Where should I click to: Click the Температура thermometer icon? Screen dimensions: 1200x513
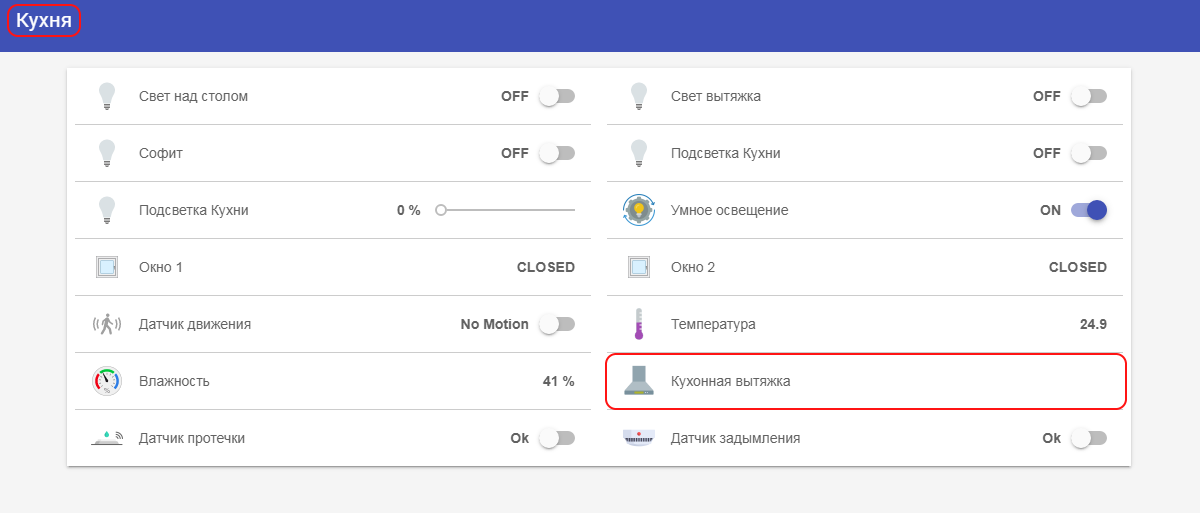(x=638, y=324)
